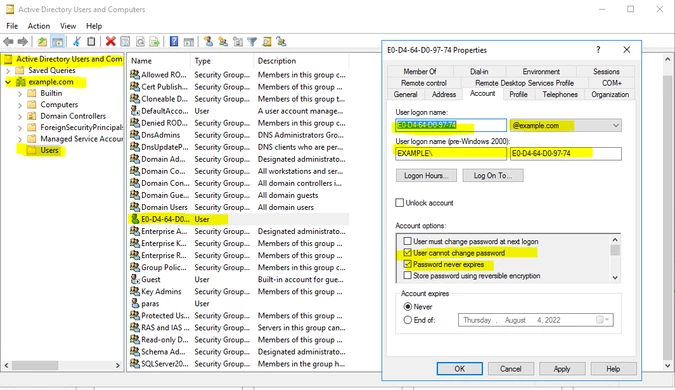Click the Log On To button
Image resolution: width=675 pixels, height=390 pixels.
pos(493,176)
